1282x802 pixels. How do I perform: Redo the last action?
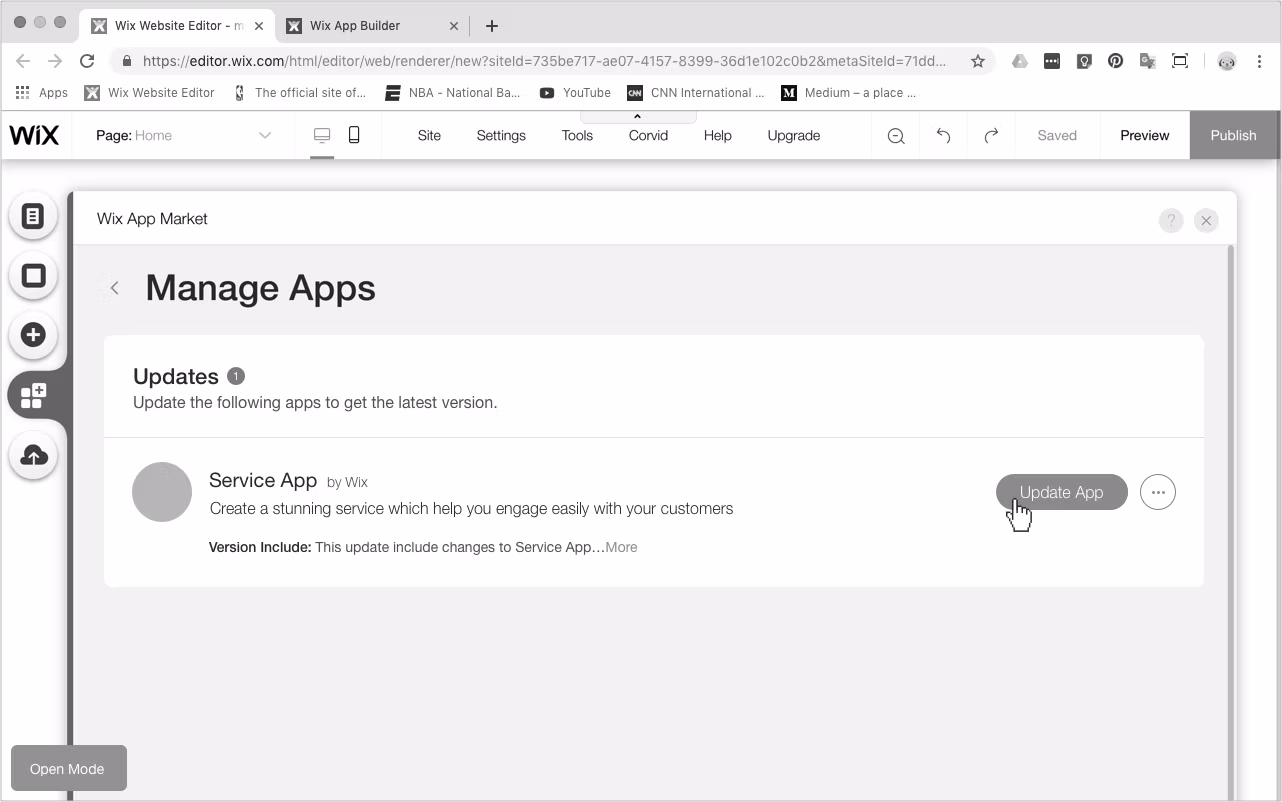pyautogui.click(x=991, y=136)
